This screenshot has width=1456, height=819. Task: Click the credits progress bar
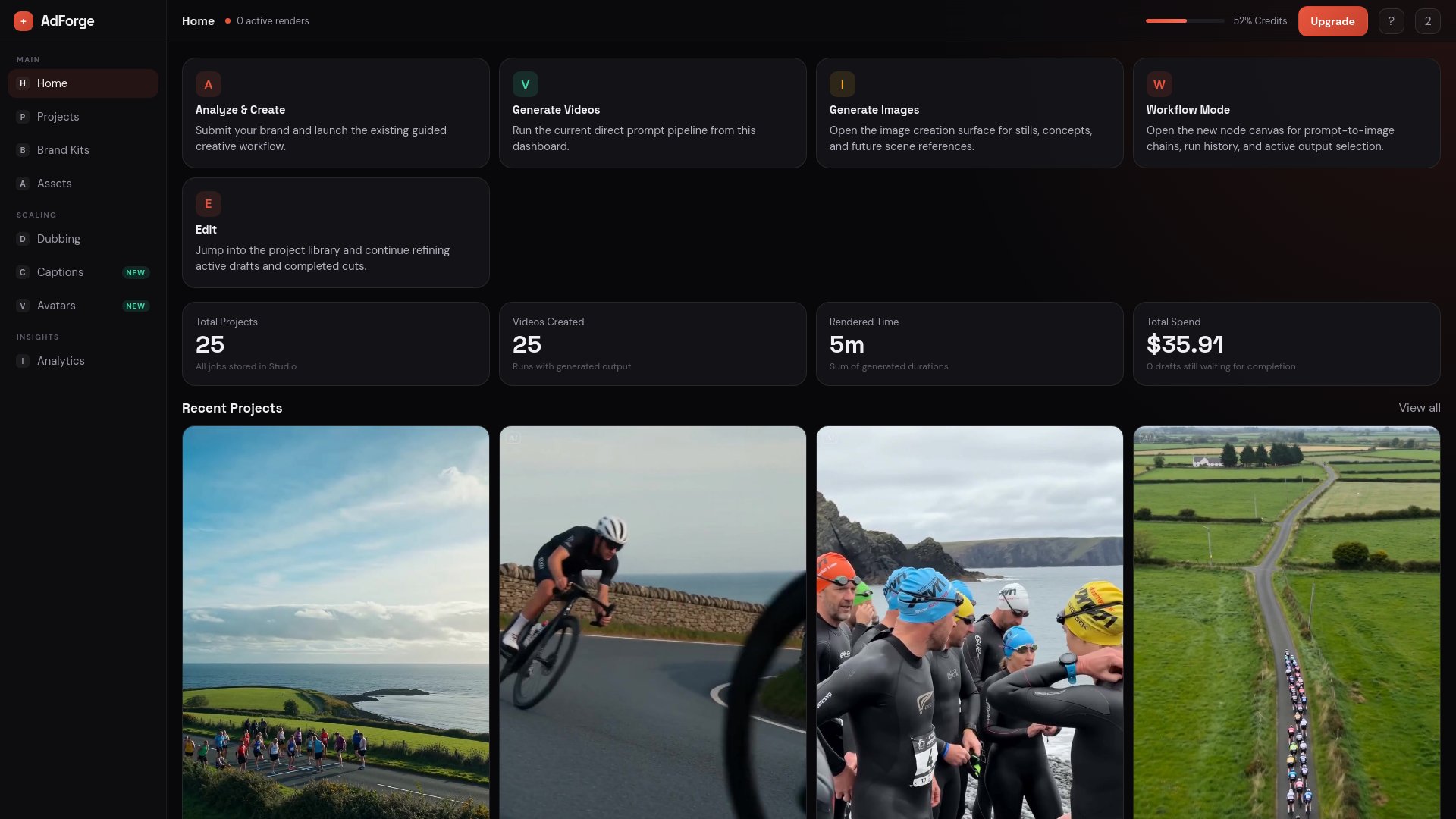tap(1185, 21)
